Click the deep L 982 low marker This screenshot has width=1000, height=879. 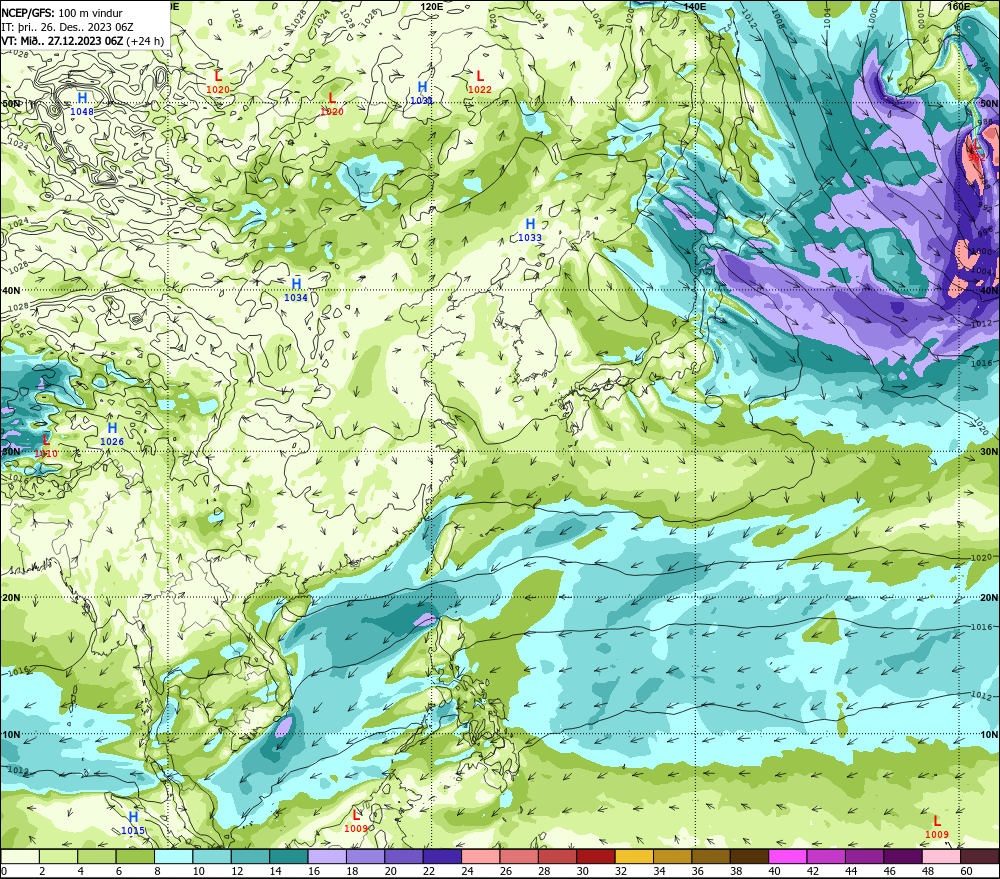pyautogui.click(x=976, y=151)
